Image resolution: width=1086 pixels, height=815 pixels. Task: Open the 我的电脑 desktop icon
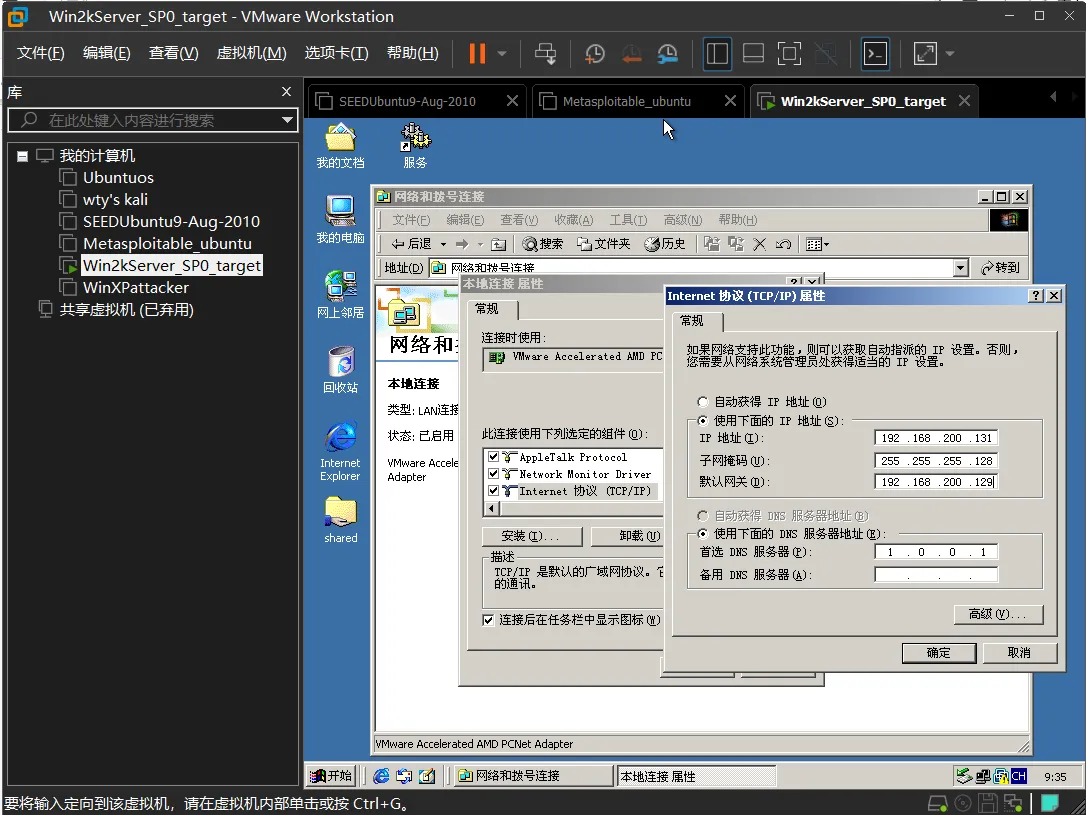tap(340, 220)
